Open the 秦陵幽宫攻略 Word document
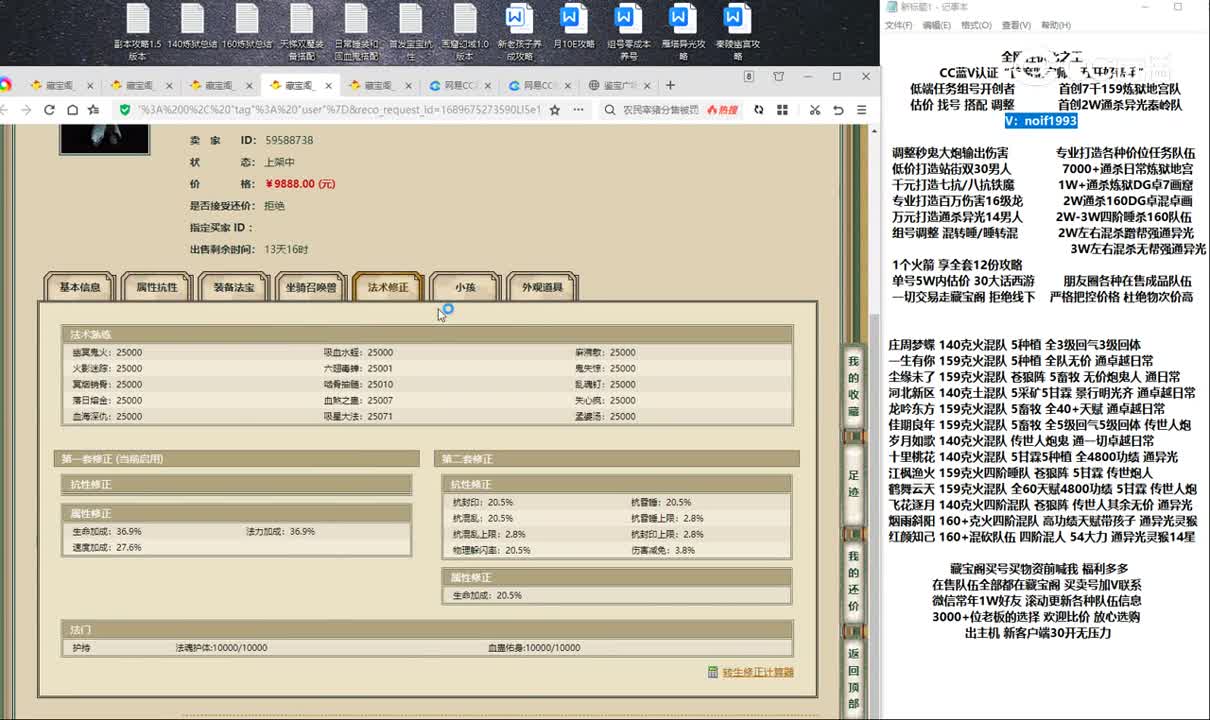 737,31
